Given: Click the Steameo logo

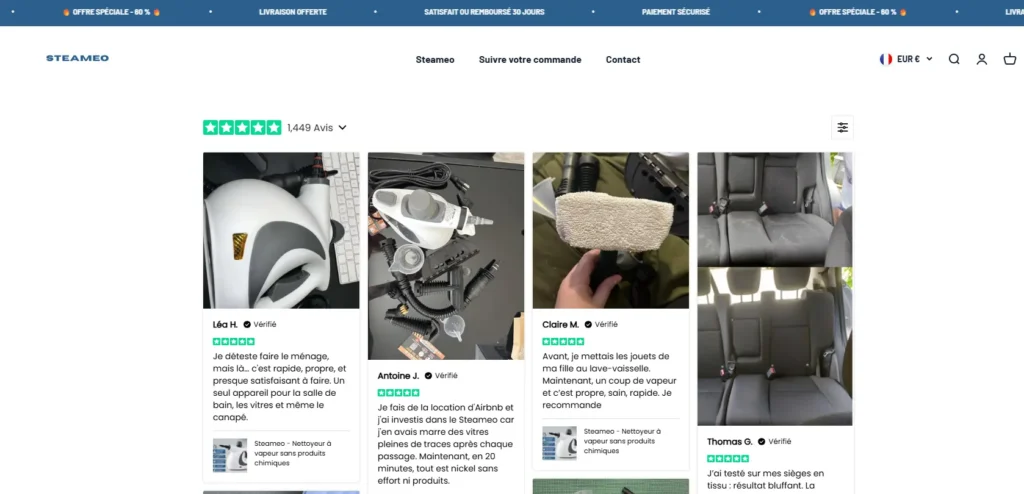Looking at the screenshot, I should coord(77,59).
